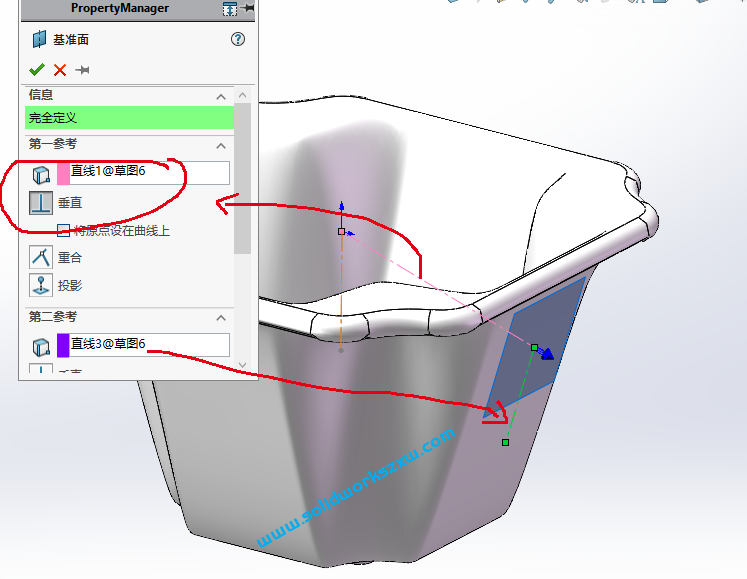Click the PropertyManager panel layout icon

tap(230, 9)
